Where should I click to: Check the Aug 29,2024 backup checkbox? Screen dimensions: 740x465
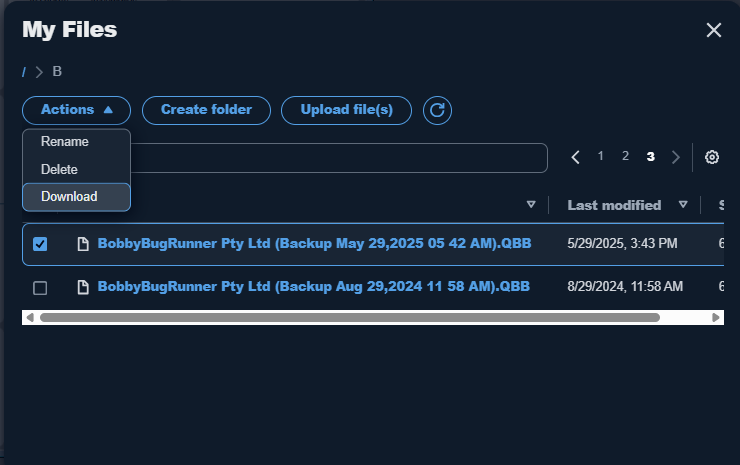pyautogui.click(x=40, y=287)
